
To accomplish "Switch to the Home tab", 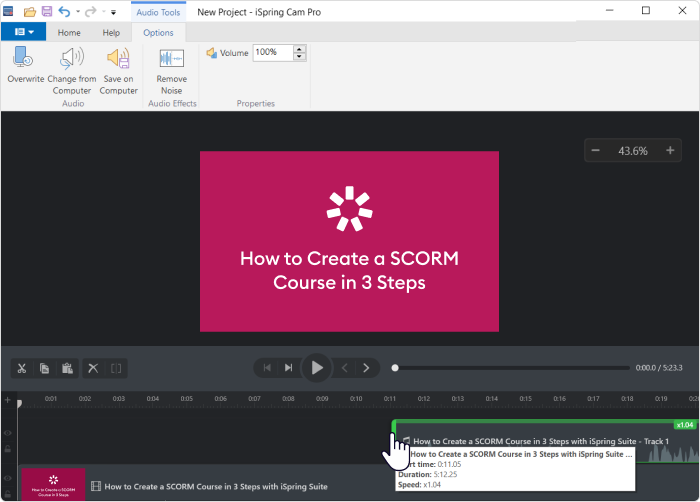I will click(69, 33).
